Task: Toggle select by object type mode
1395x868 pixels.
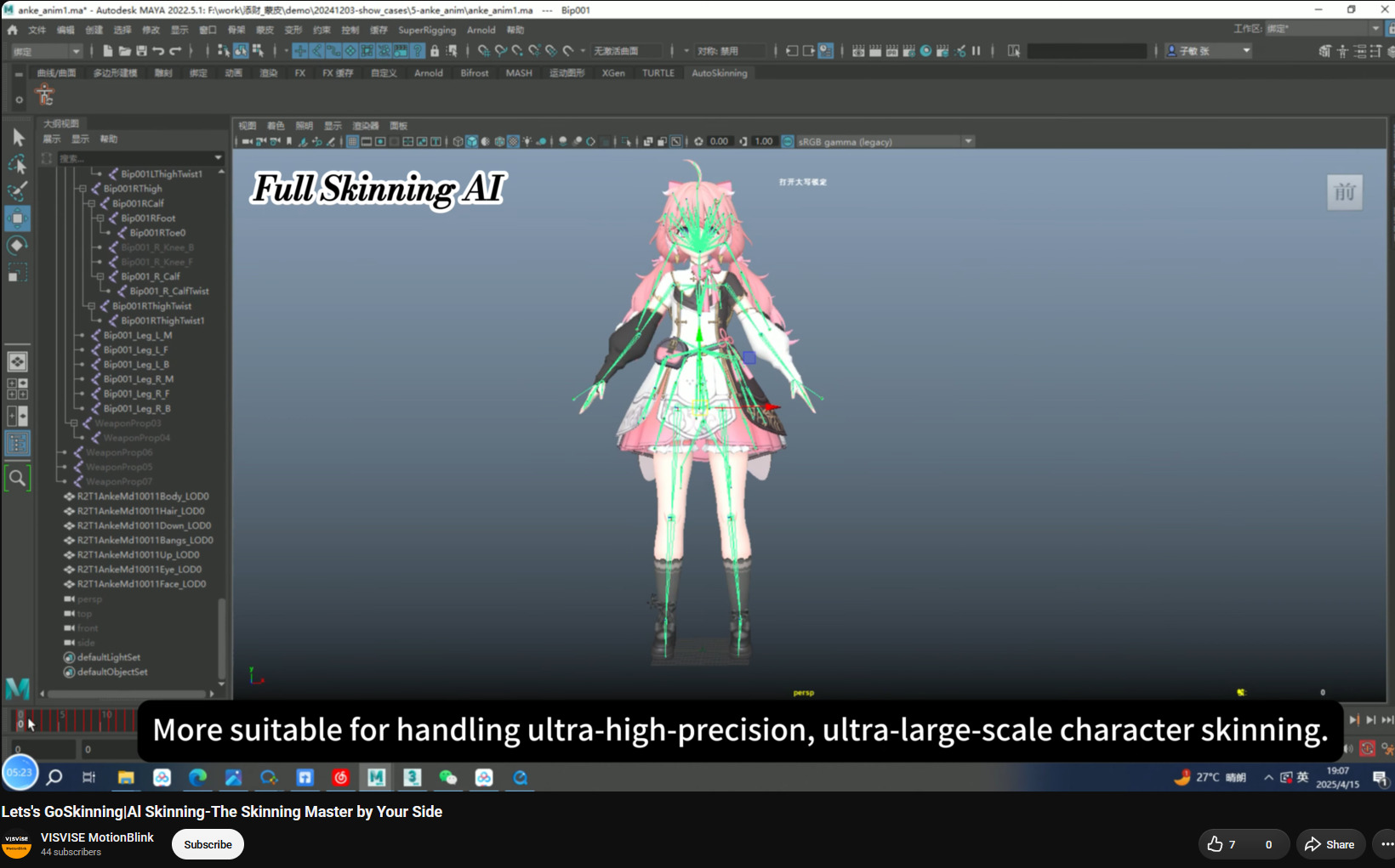Action: point(241,51)
